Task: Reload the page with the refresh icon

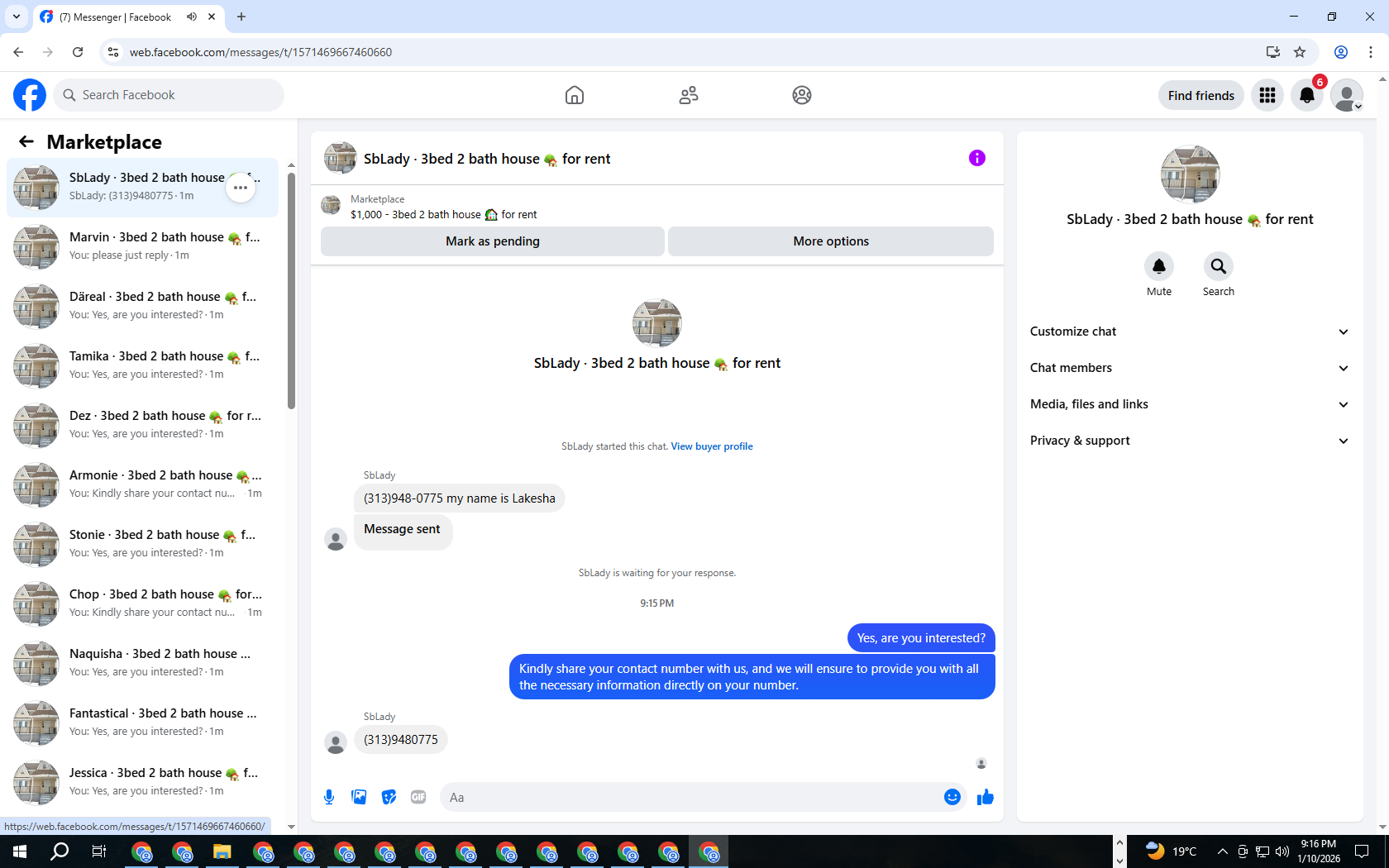Action: (78, 52)
